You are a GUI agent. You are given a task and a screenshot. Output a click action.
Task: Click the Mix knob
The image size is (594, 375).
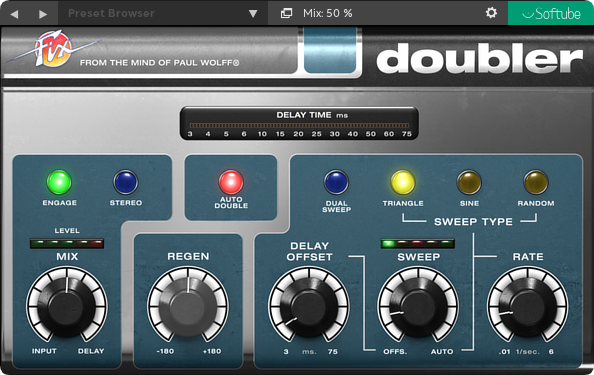67,306
